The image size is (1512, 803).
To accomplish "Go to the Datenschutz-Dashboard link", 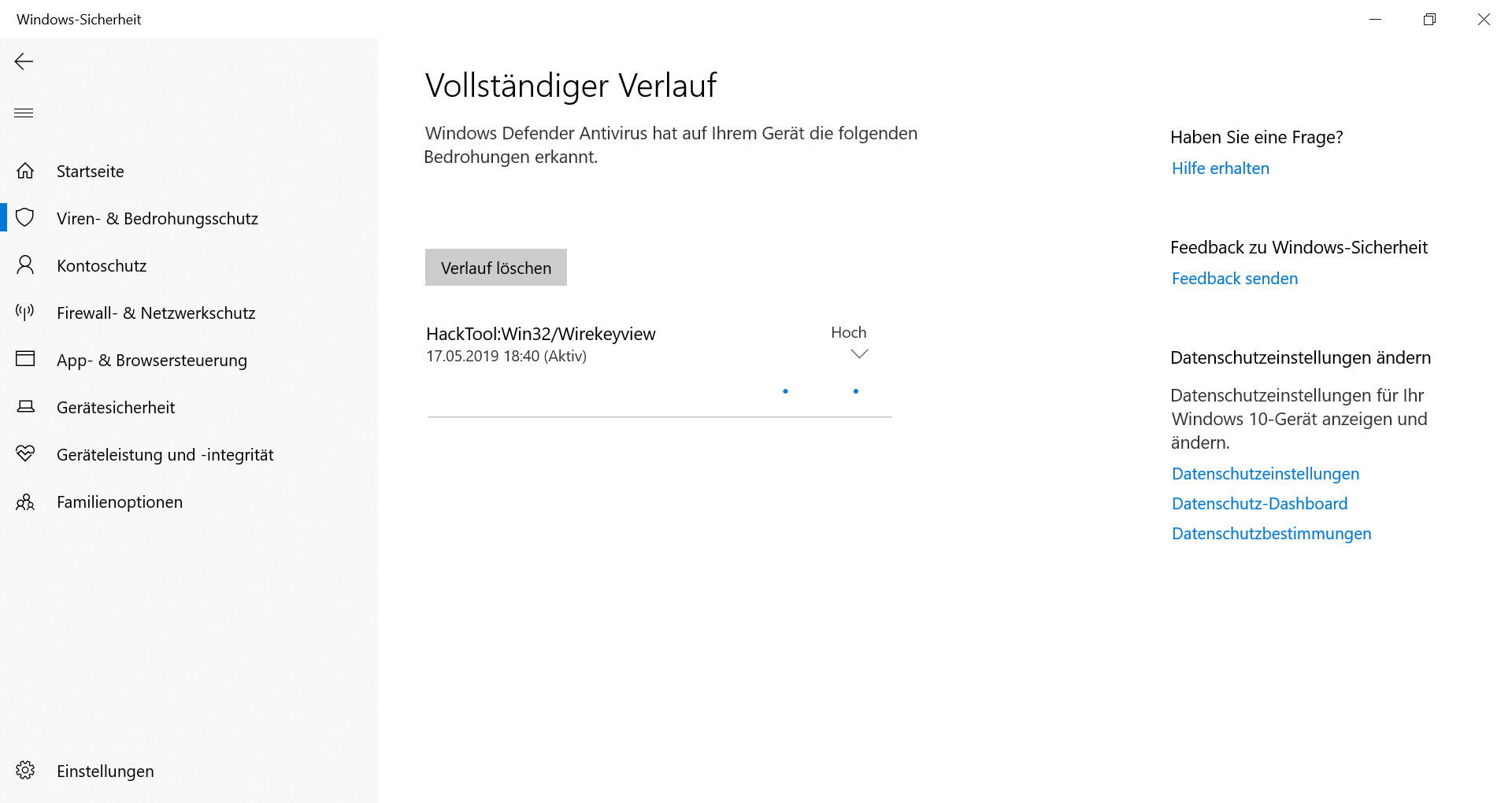I will (1259, 504).
